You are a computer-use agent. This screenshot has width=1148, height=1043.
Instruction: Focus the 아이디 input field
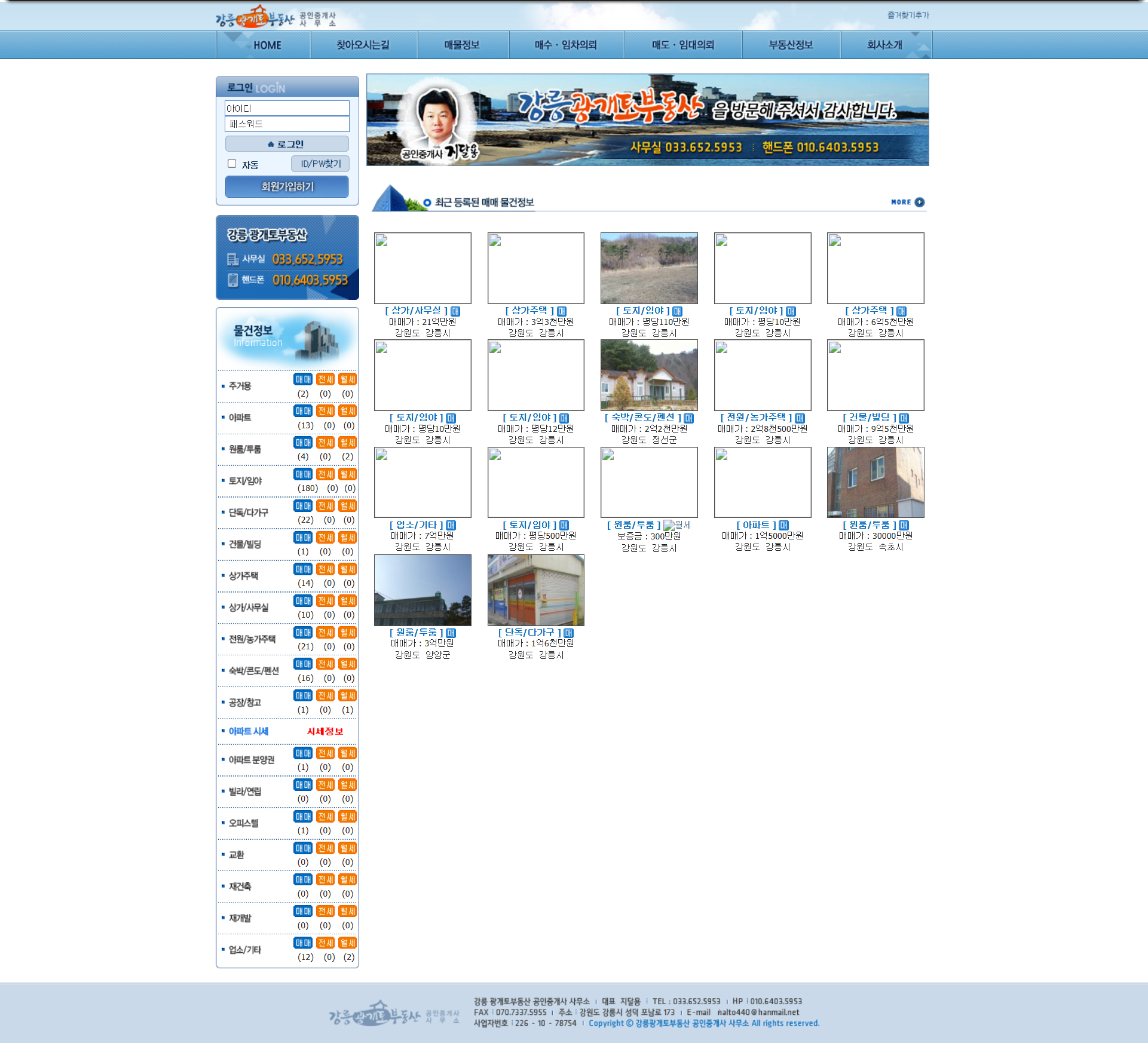287,108
